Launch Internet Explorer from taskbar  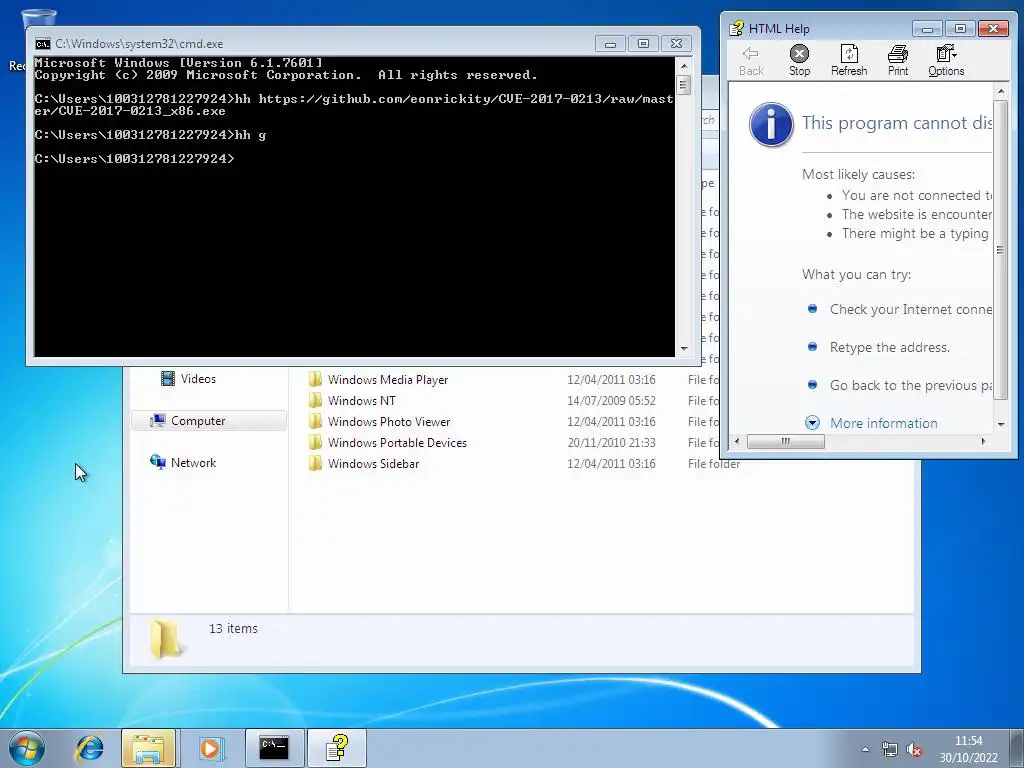click(x=89, y=748)
